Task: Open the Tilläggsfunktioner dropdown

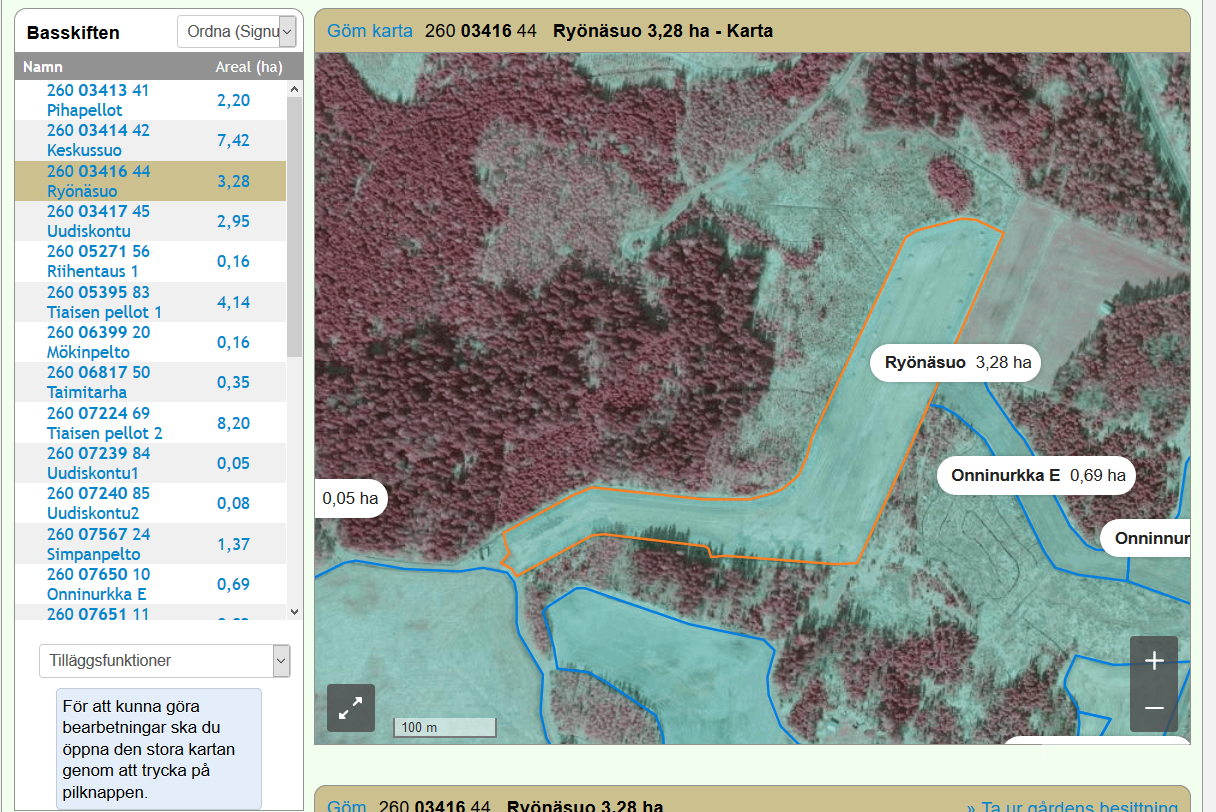Action: [x=164, y=661]
